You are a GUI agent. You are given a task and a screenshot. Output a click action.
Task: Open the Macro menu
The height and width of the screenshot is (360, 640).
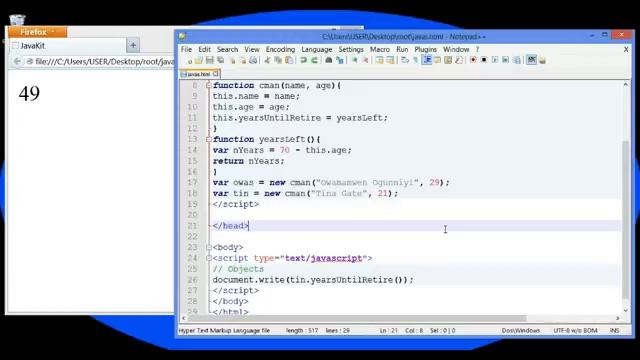click(x=380, y=49)
